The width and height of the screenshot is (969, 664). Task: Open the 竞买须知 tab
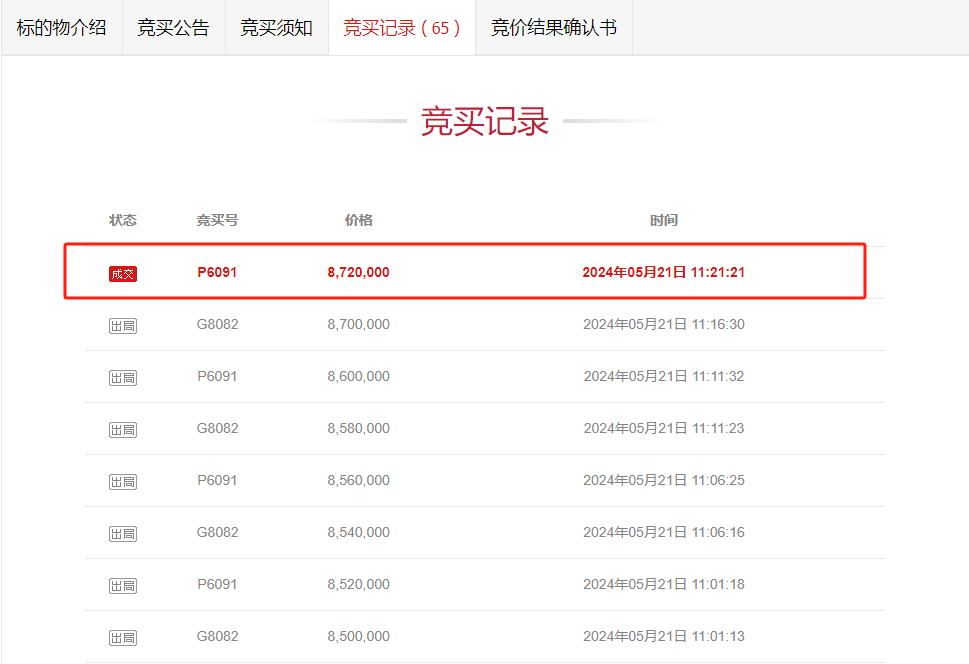click(276, 28)
